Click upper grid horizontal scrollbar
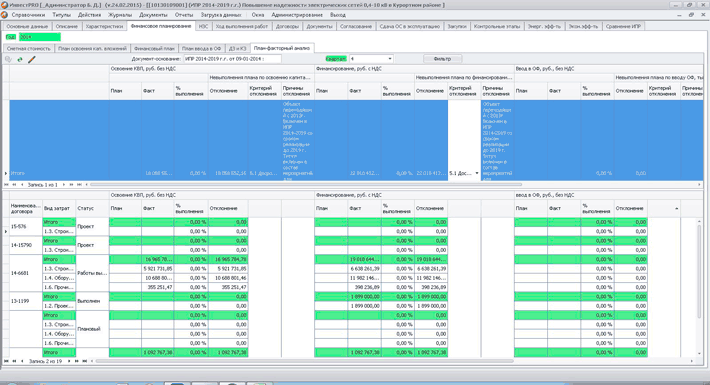Viewport: 710px width, 385px height. [x=306, y=185]
